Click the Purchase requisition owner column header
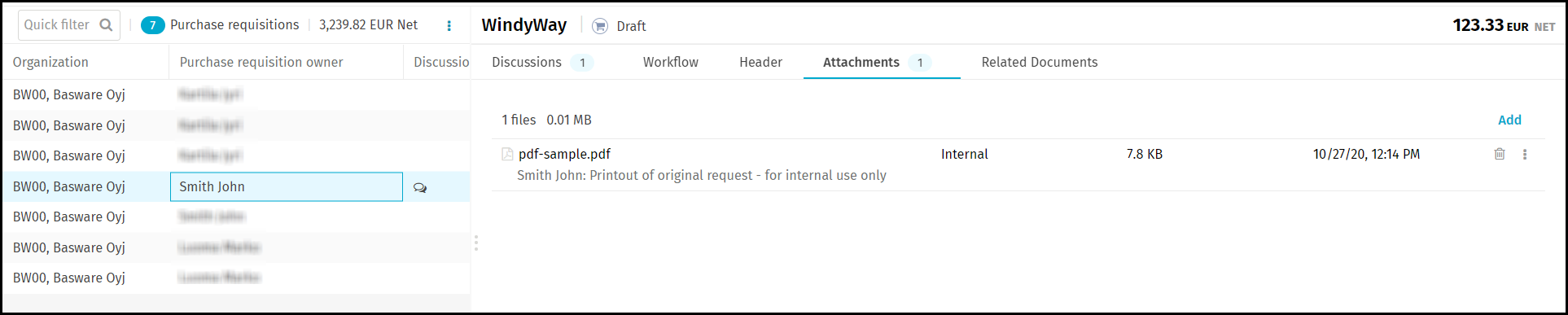 tap(261, 63)
